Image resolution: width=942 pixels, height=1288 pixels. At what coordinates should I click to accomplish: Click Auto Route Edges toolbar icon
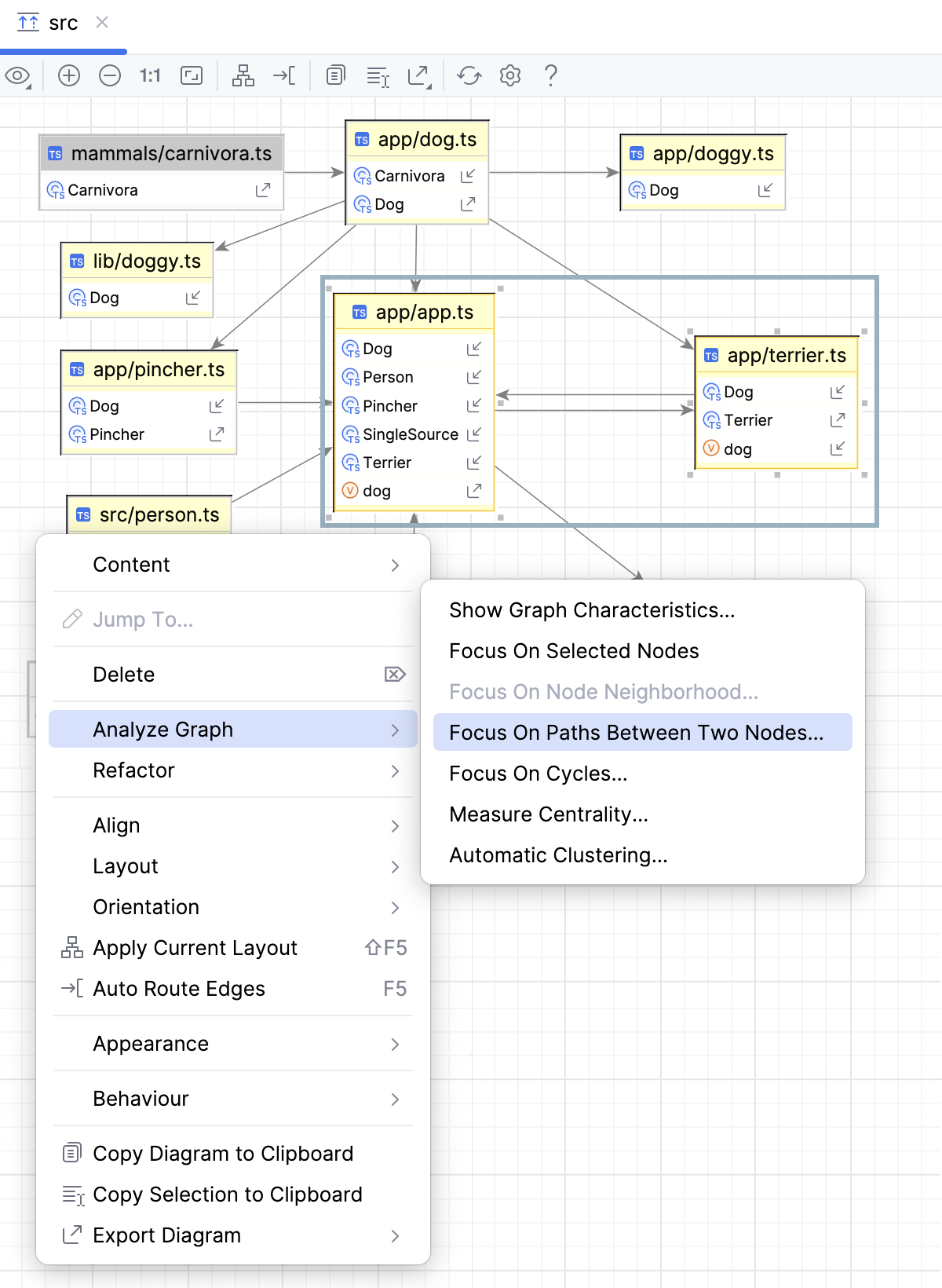coord(284,75)
